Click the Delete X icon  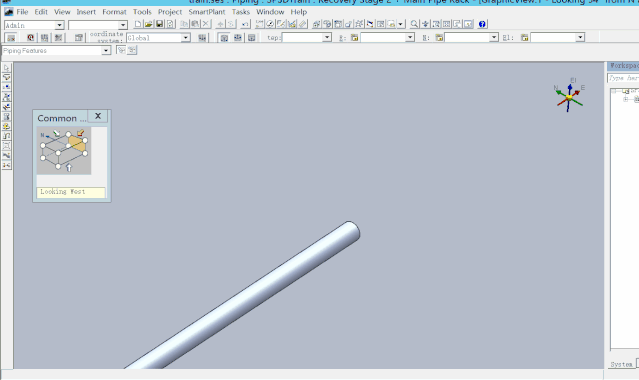[206, 24]
